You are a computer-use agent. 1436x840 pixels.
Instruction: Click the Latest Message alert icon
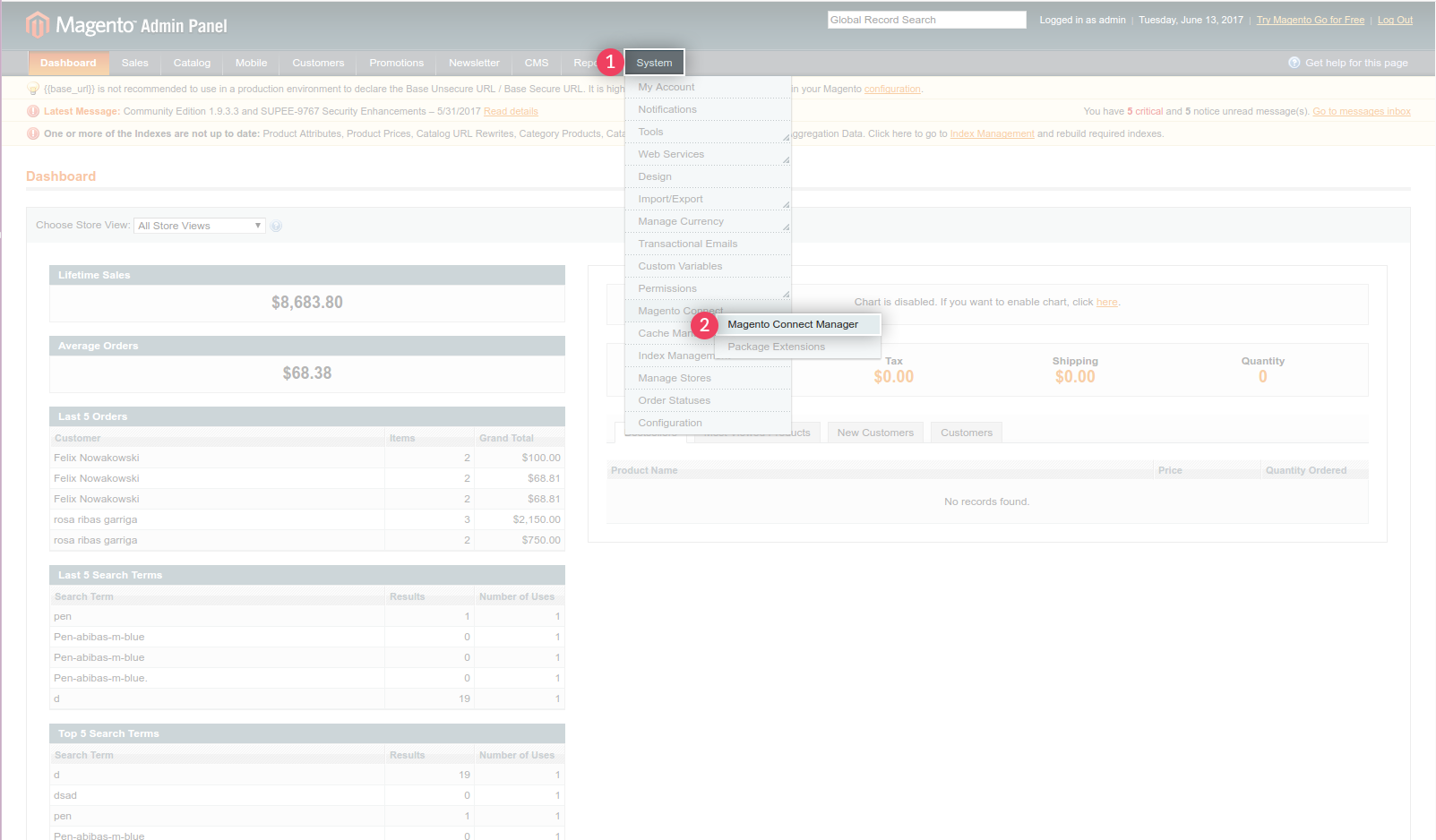33,111
